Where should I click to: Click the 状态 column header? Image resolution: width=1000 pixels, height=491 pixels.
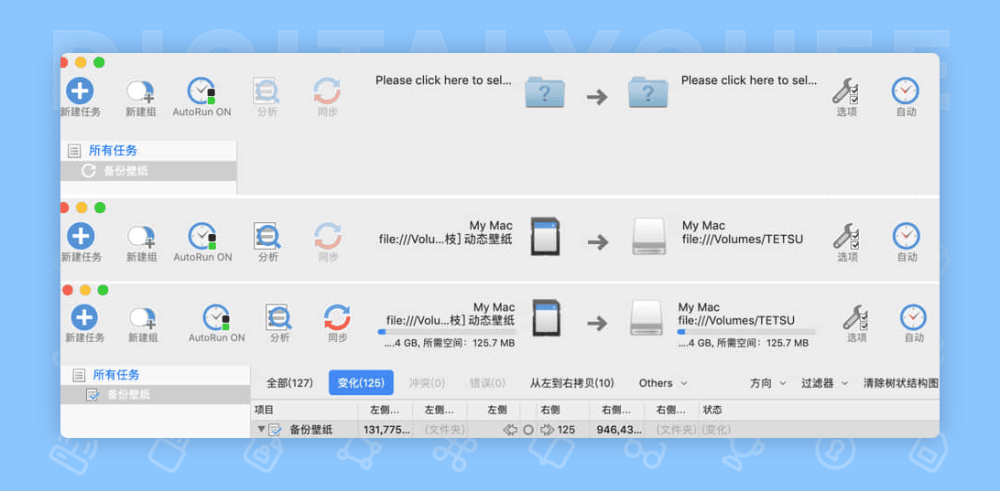click(712, 409)
